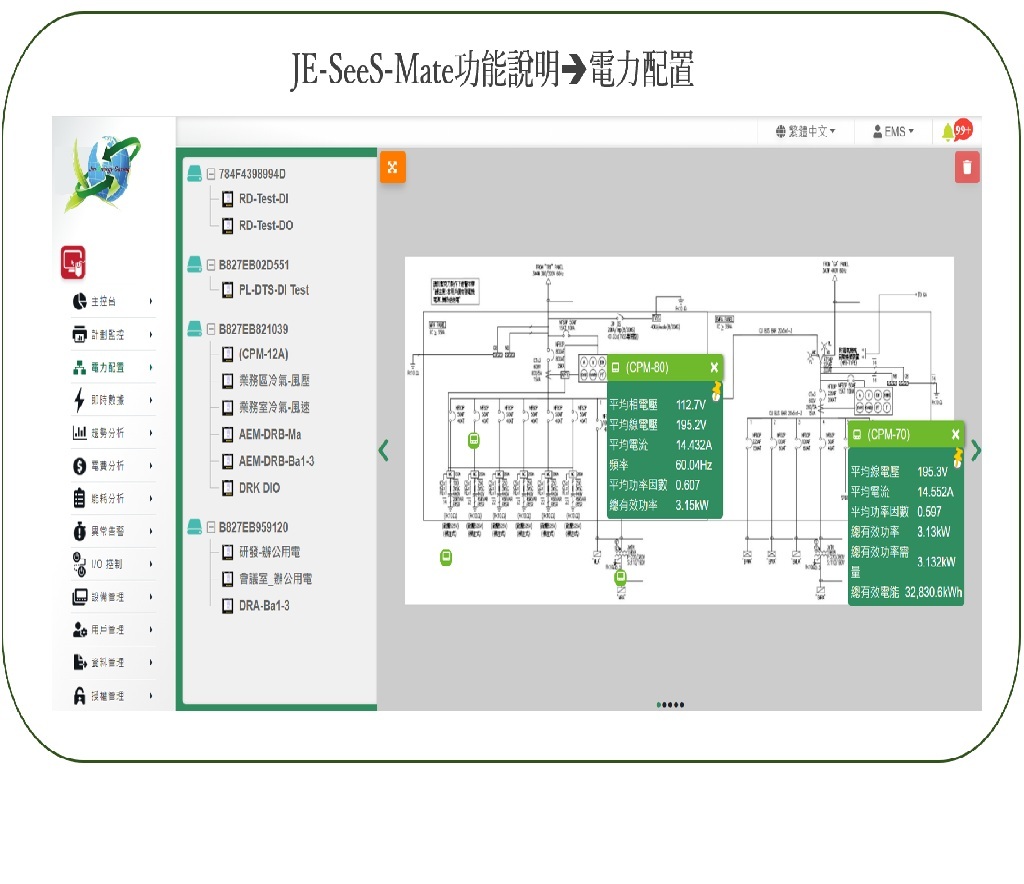Collapse the B827EB959120 tree node

pyautogui.click(x=211, y=527)
